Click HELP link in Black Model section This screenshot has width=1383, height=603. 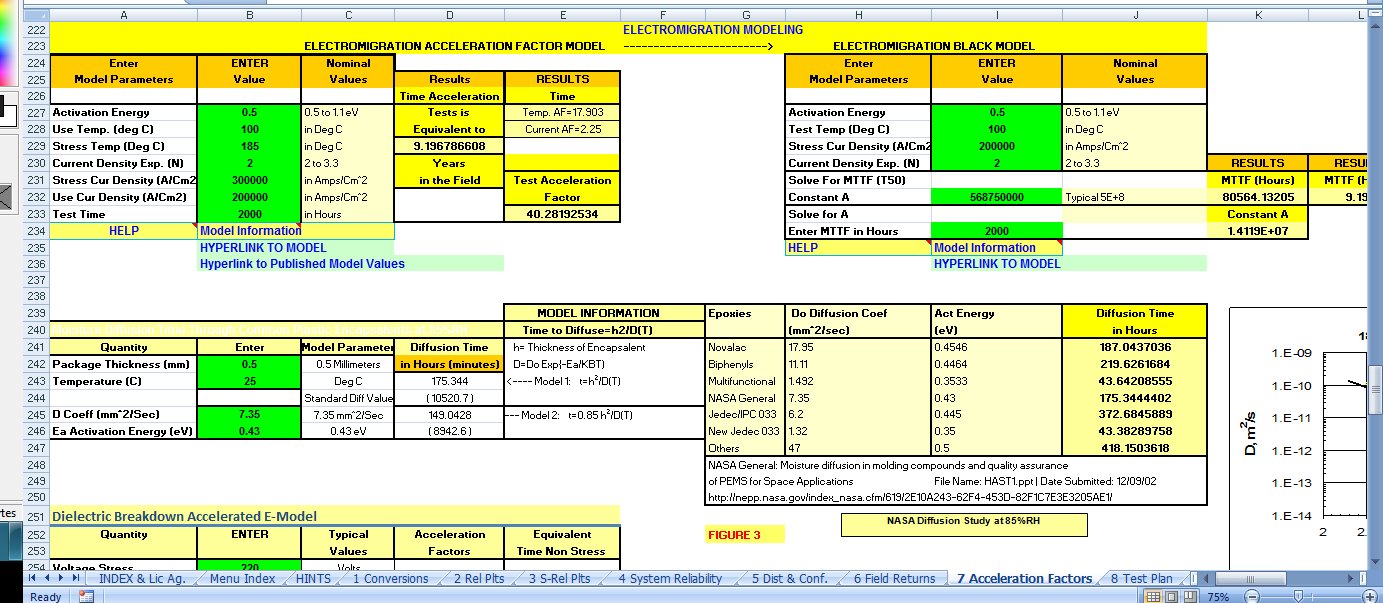pyautogui.click(x=803, y=248)
